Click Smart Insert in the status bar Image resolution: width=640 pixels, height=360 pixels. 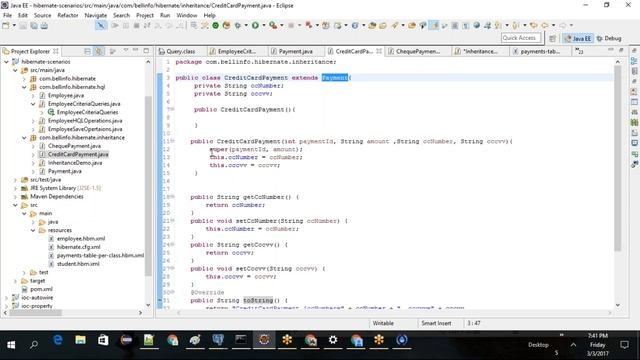[x=436, y=323]
